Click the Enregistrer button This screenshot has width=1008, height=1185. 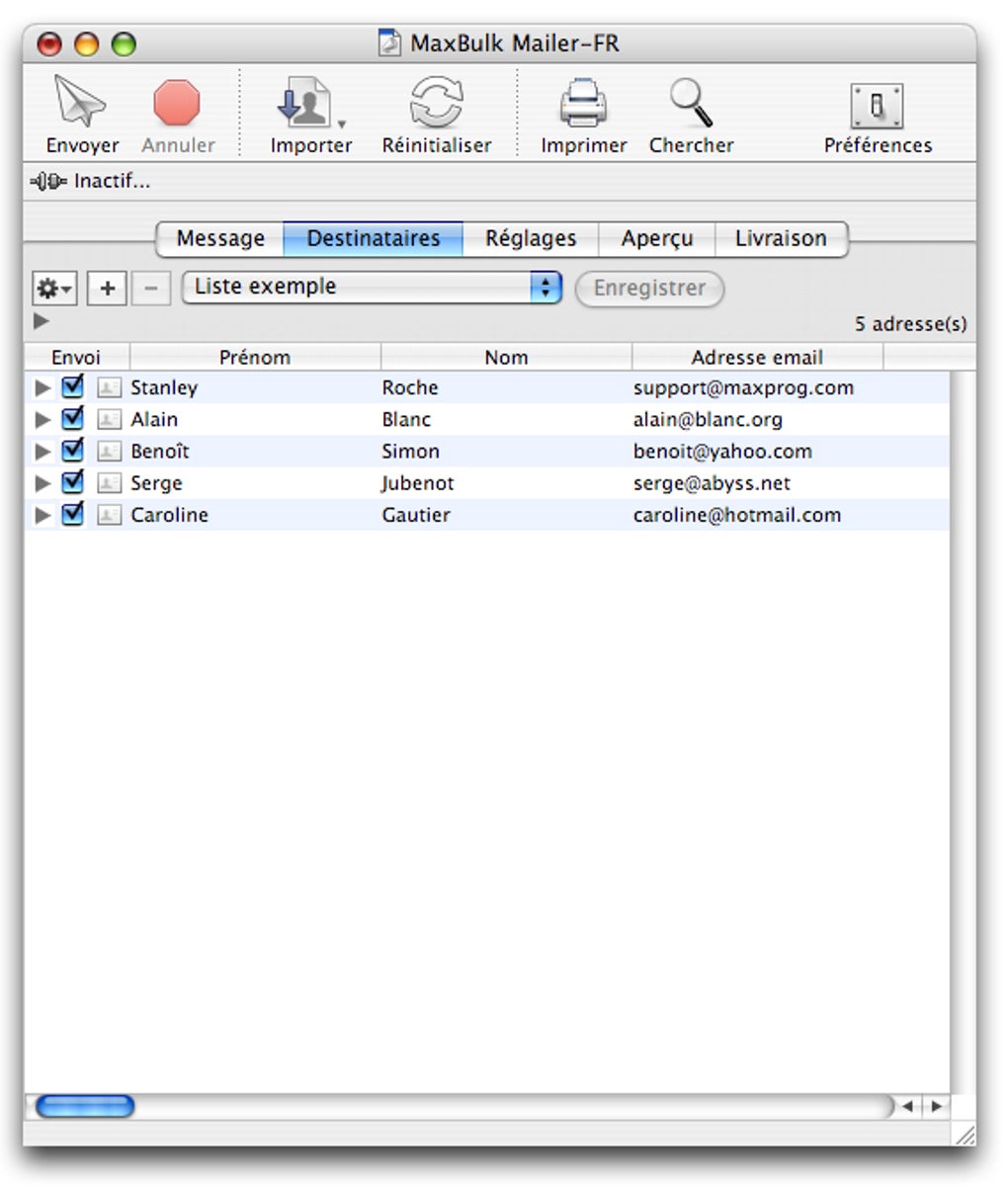649,289
